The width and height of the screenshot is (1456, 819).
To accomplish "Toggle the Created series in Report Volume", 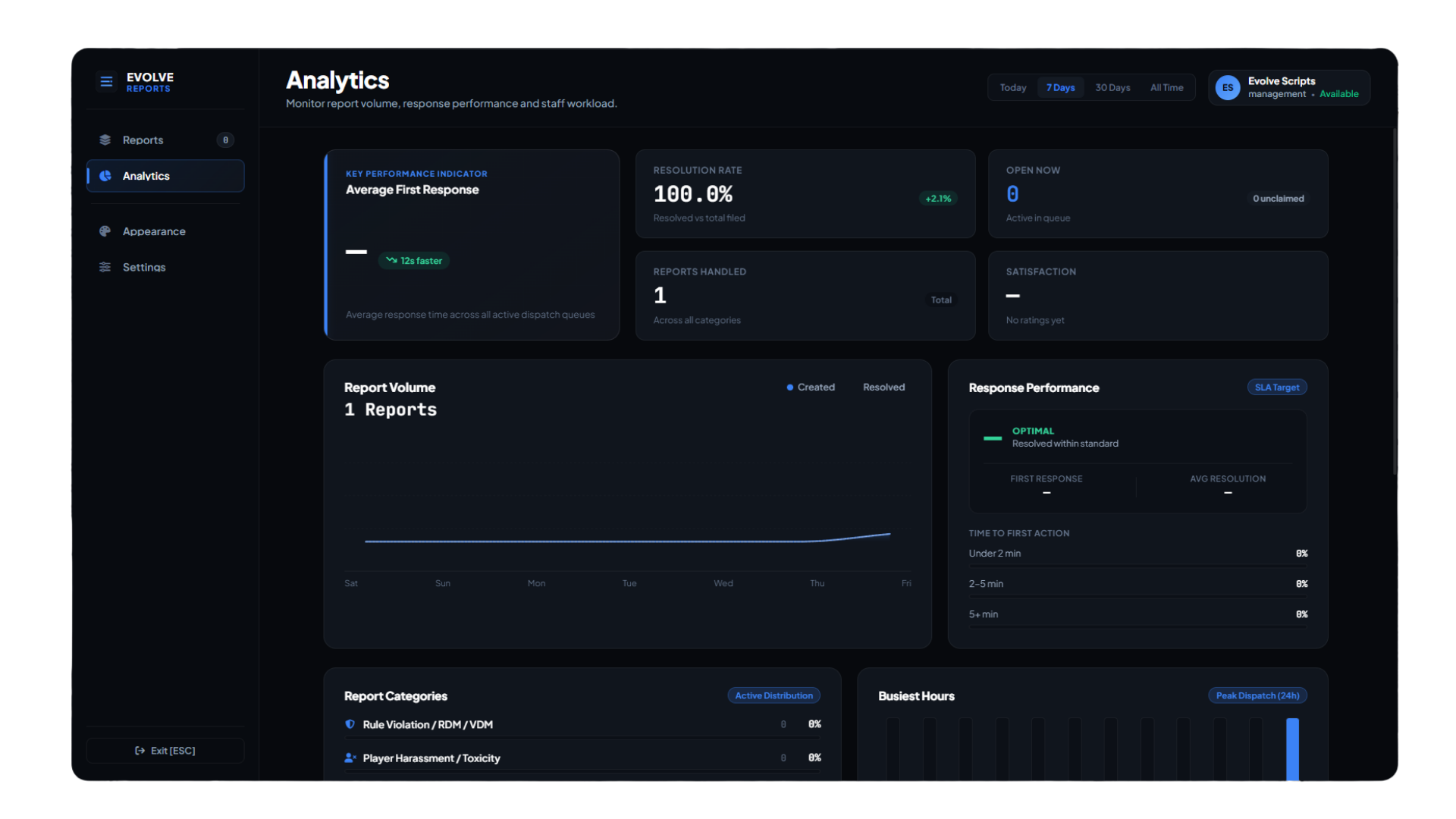I will (811, 388).
